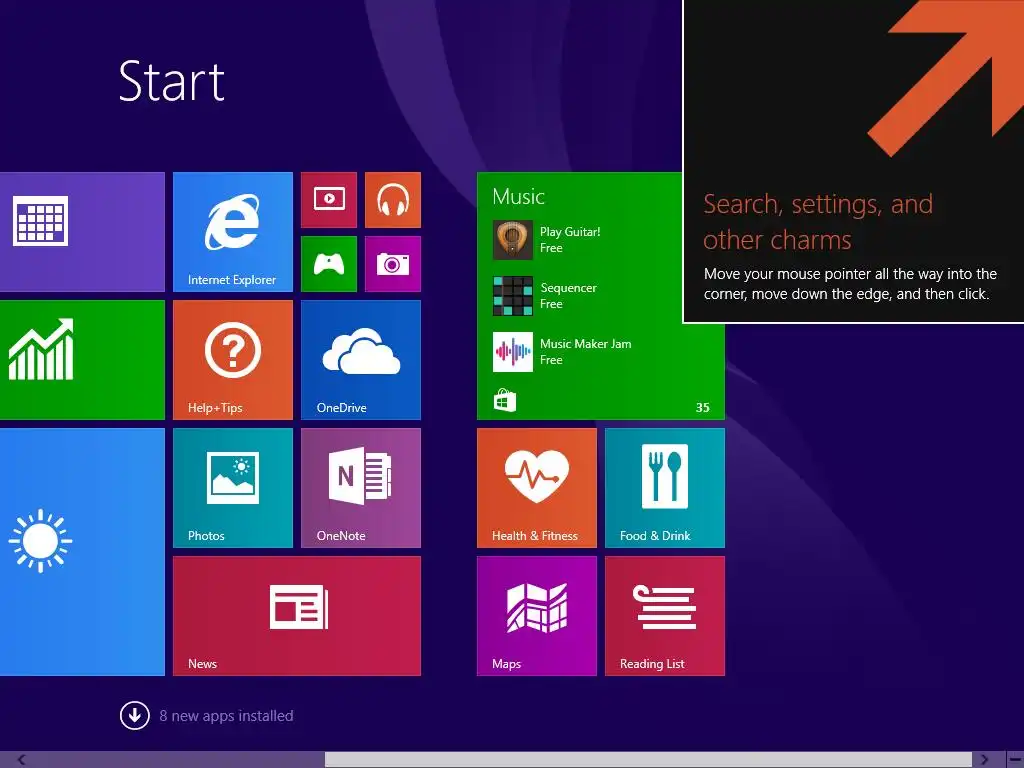Open the Weather sun tile
1024x768 pixels.
pos(82,552)
